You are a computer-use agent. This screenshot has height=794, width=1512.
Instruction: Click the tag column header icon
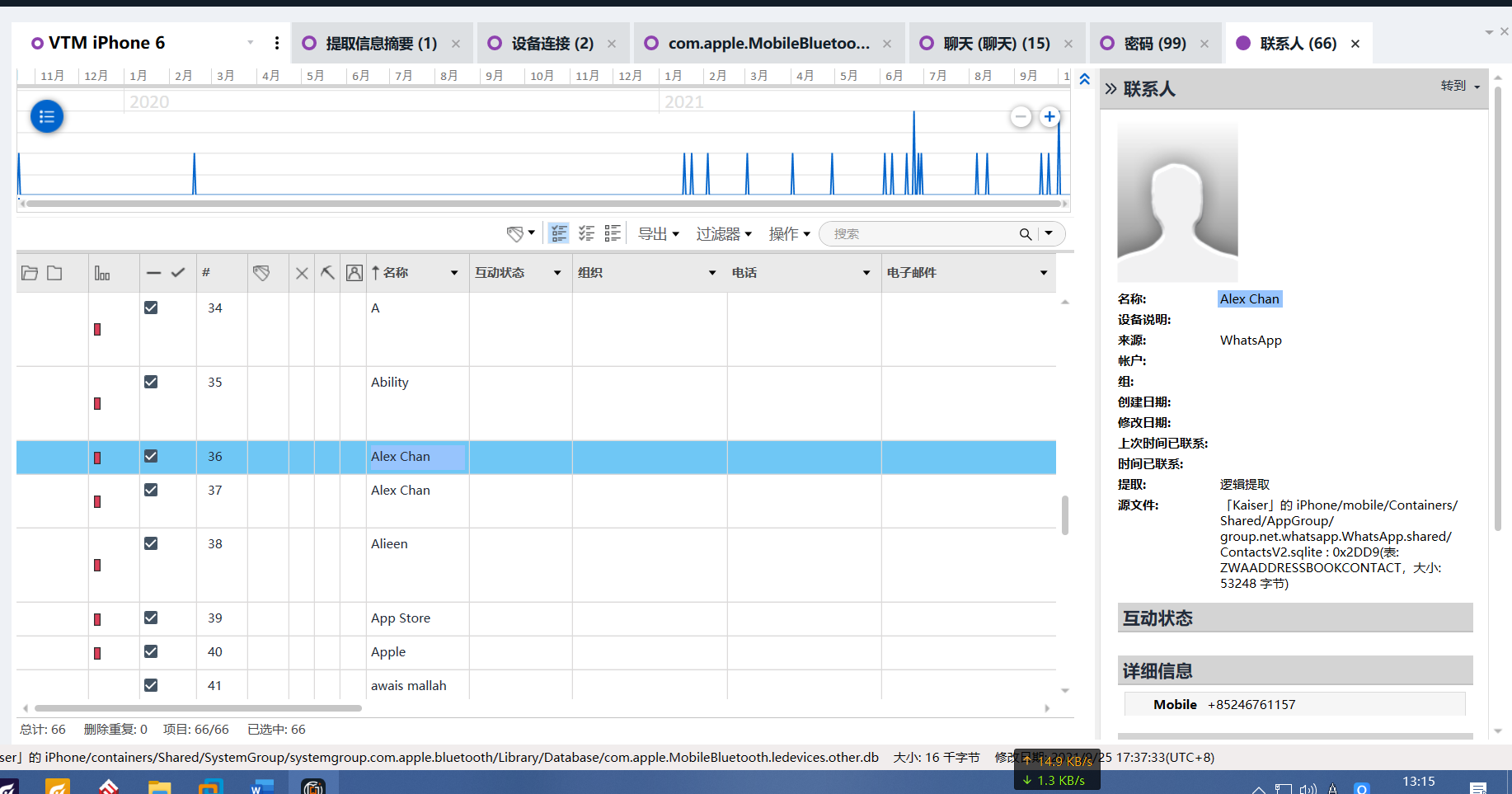[x=261, y=273]
